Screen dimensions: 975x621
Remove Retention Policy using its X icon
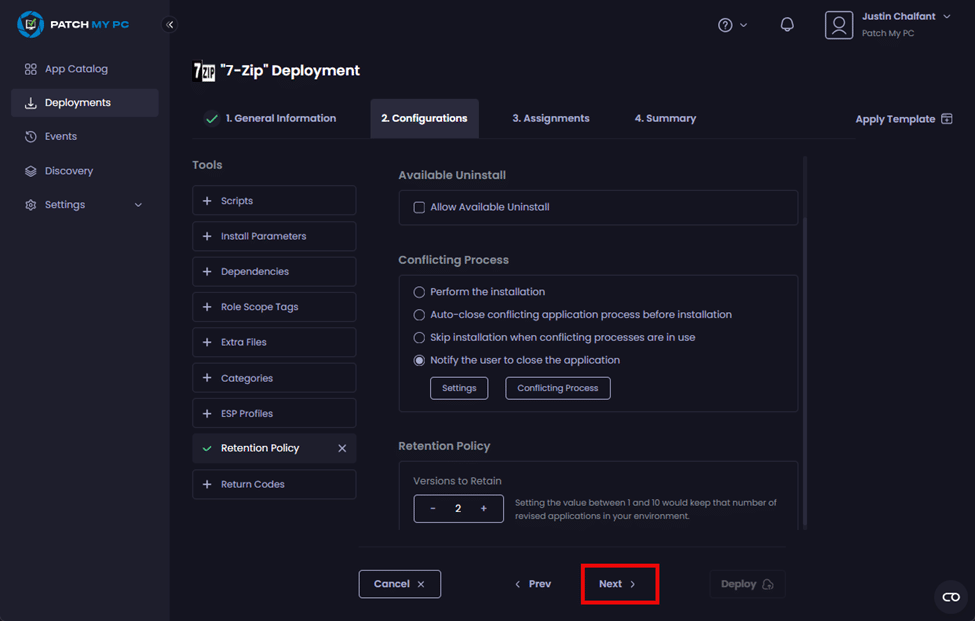[342, 449]
